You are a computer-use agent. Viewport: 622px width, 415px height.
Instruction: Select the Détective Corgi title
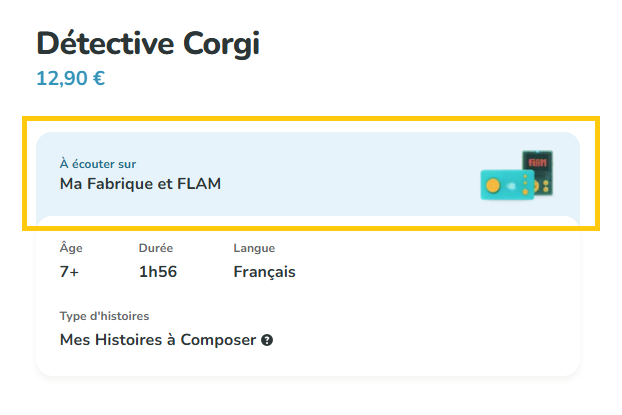click(x=148, y=44)
